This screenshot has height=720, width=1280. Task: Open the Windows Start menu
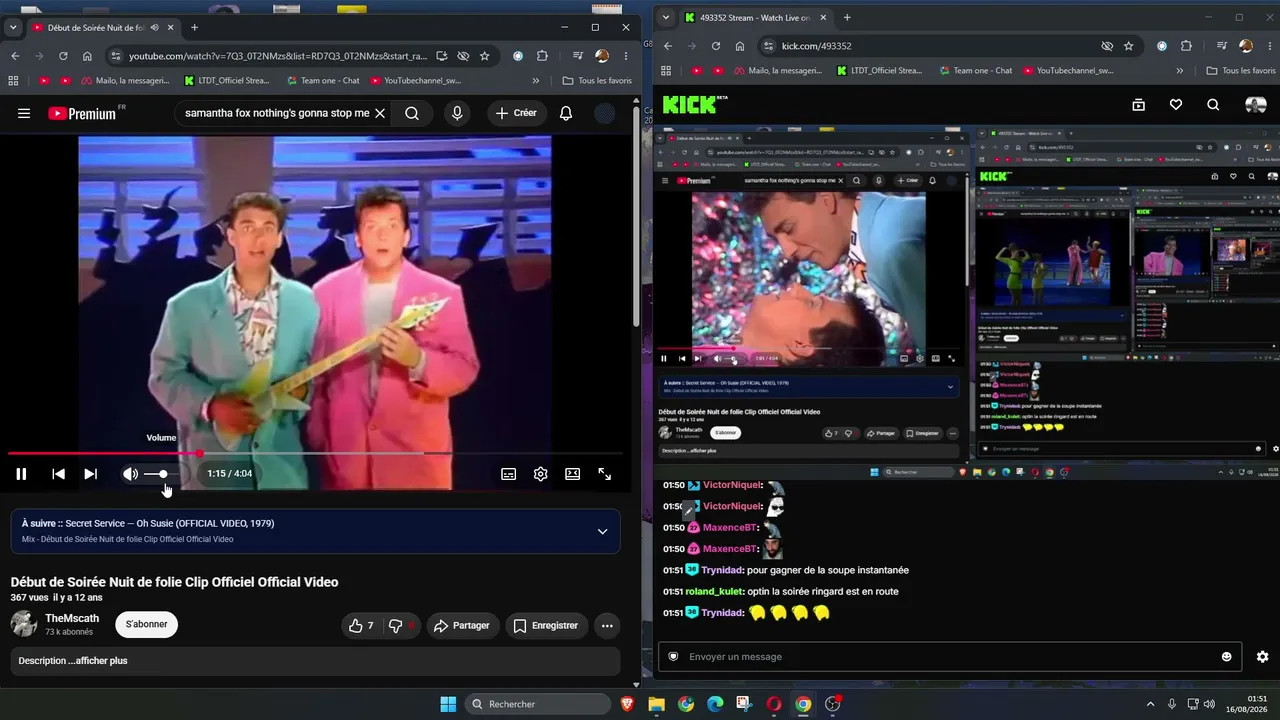click(x=448, y=704)
